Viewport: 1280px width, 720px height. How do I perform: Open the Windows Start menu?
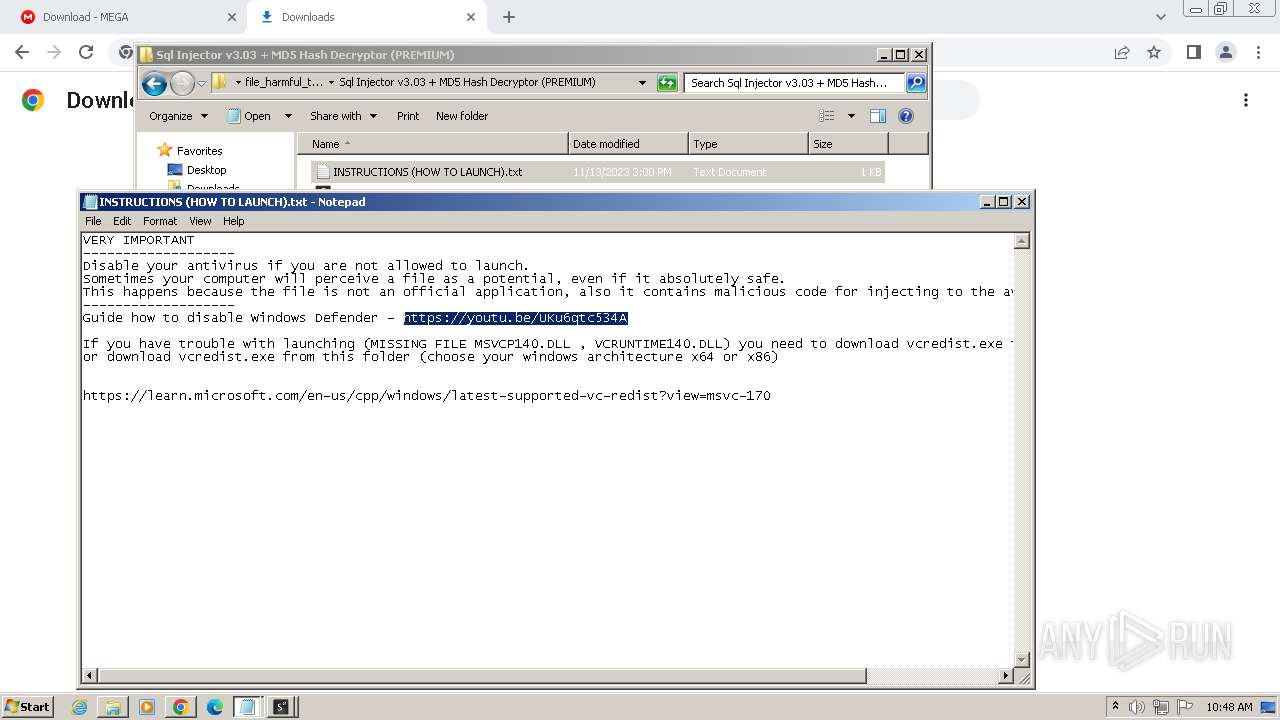click(27, 707)
